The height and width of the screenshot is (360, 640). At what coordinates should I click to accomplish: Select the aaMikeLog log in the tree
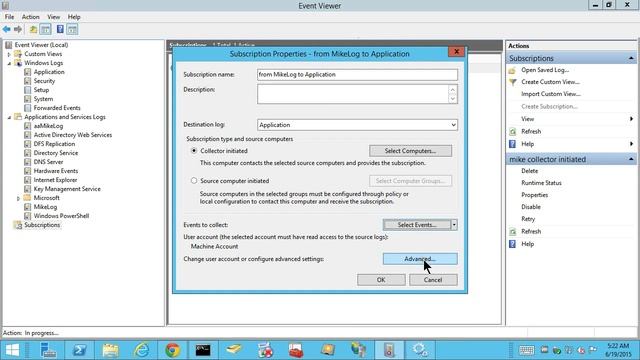tap(48, 126)
